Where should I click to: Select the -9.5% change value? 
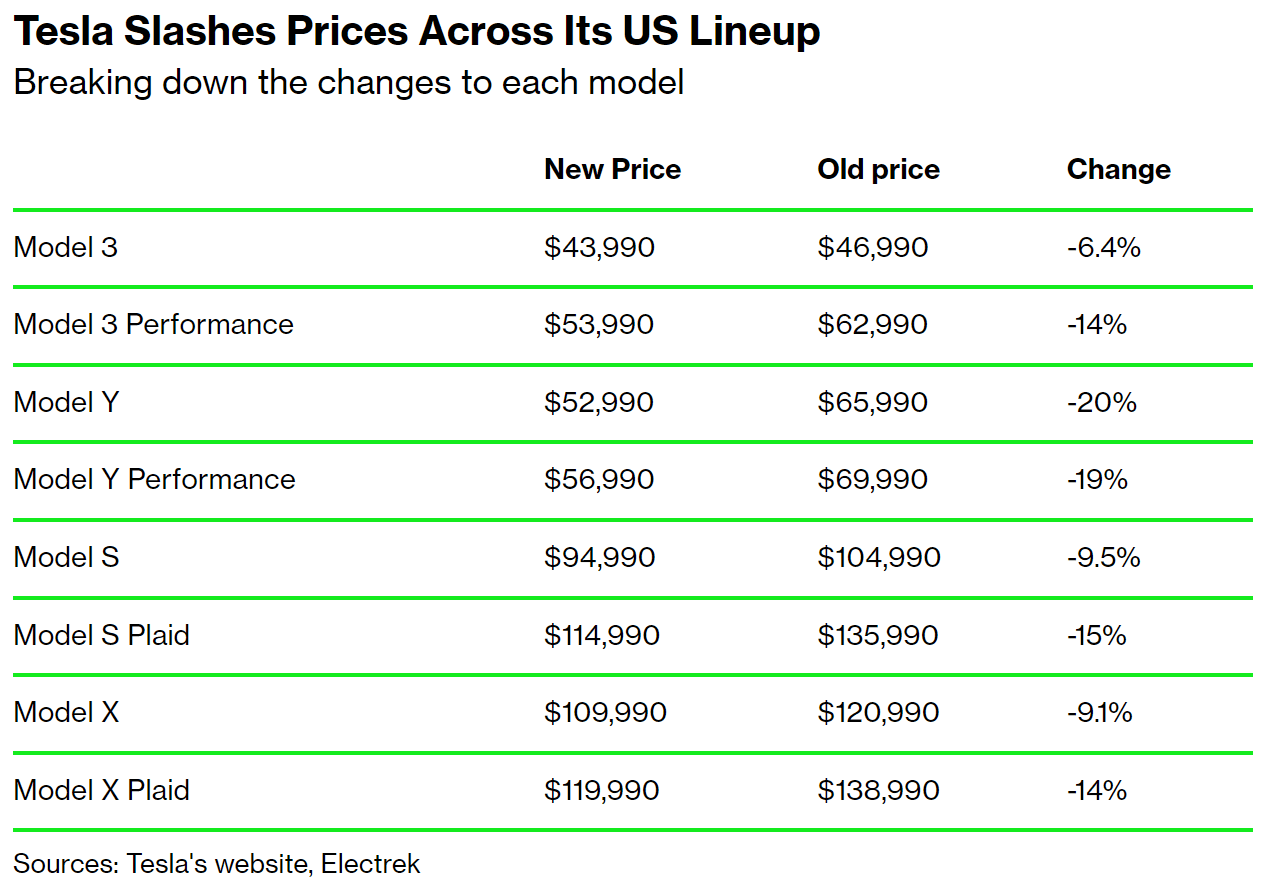coord(1103,557)
